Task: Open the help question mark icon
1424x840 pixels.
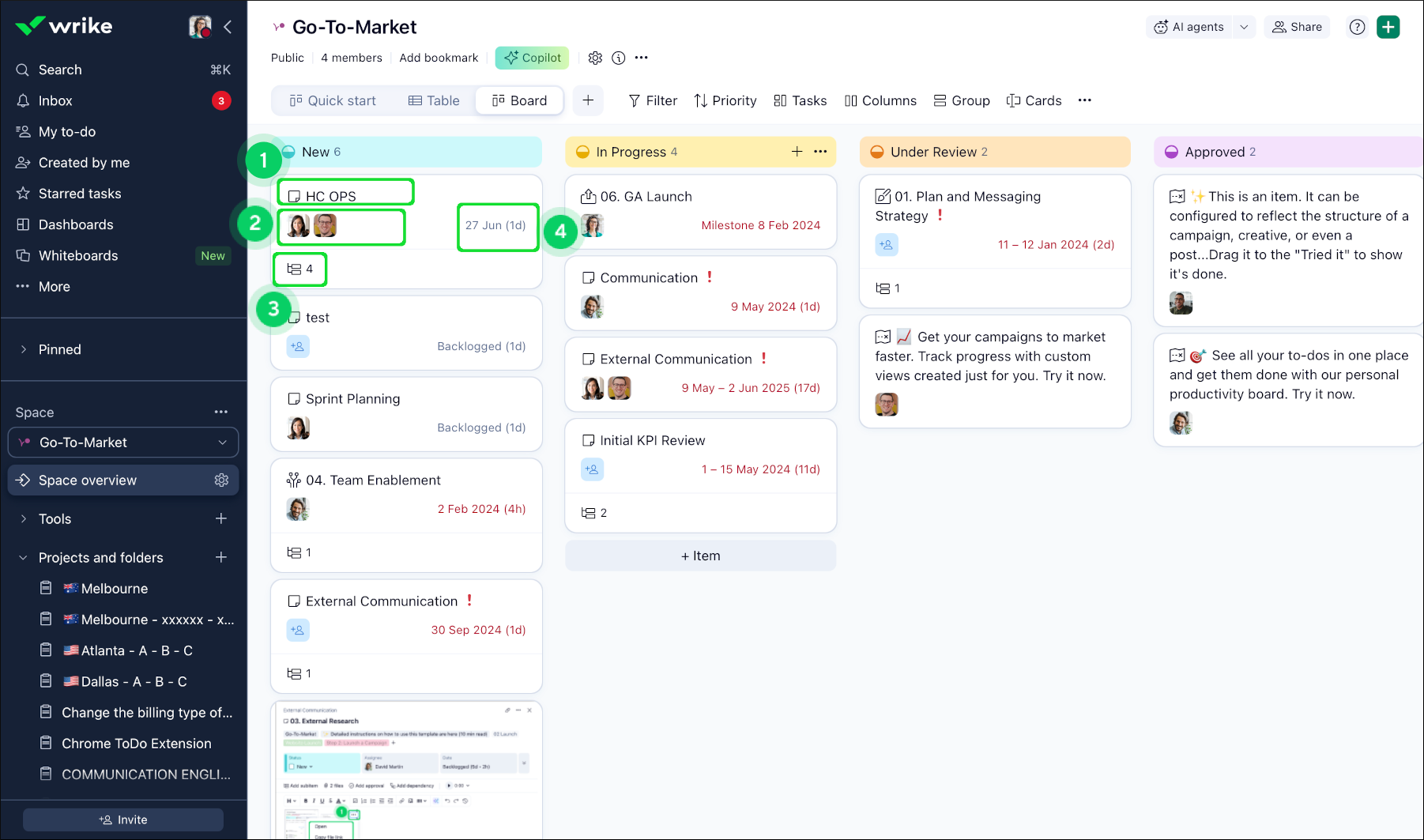Action: pos(1358,27)
